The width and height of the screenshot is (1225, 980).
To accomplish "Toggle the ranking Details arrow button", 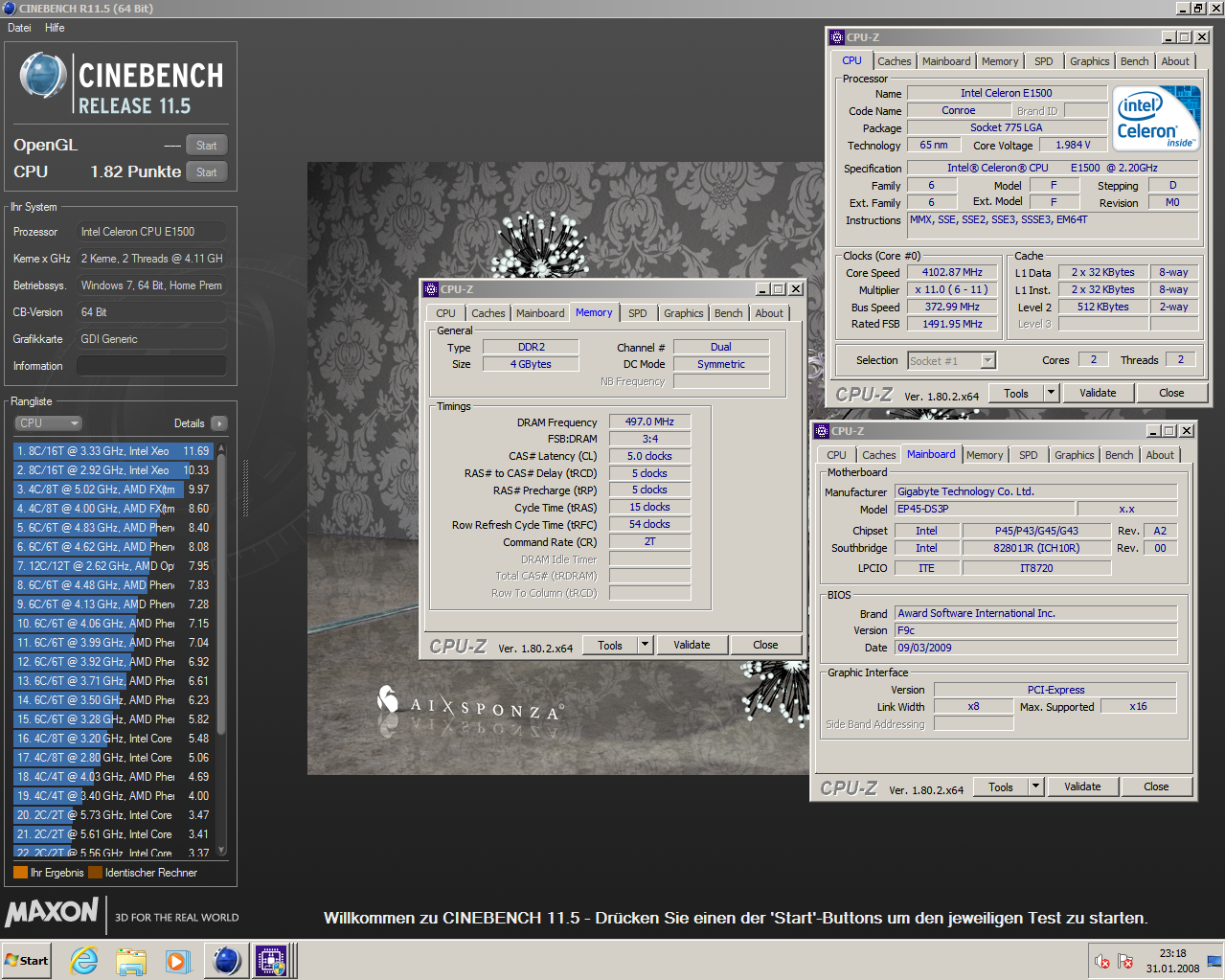I will click(219, 423).
